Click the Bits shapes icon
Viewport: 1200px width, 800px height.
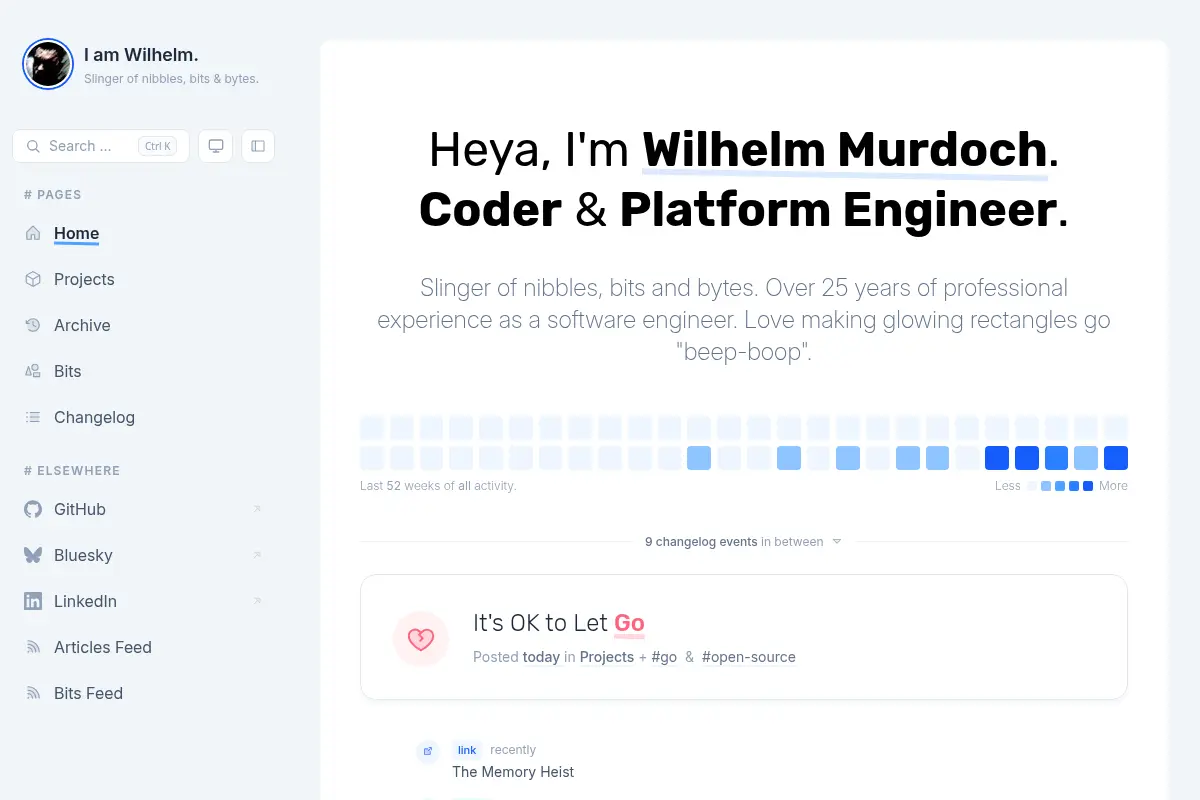click(33, 371)
